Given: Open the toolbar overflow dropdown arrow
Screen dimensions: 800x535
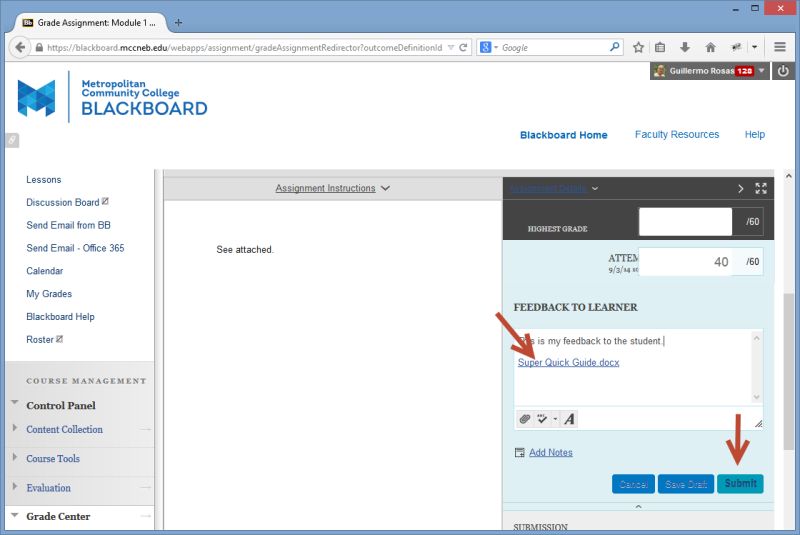Looking at the screenshot, I should tap(755, 47).
